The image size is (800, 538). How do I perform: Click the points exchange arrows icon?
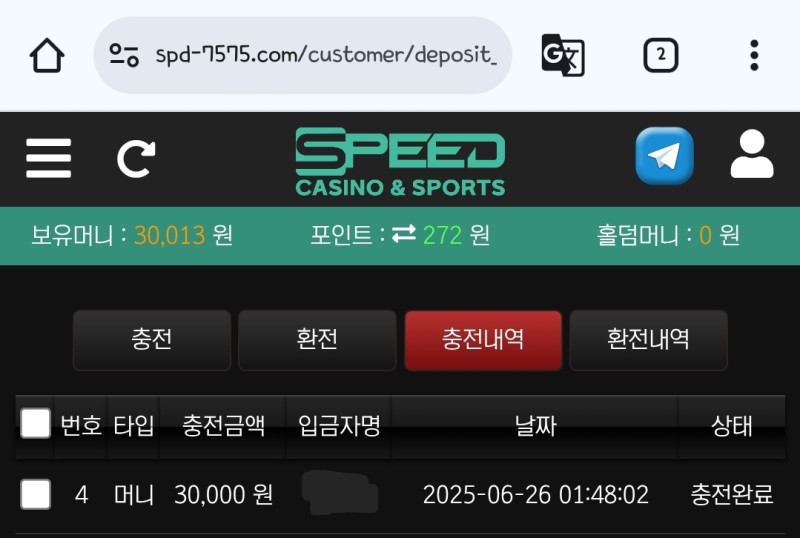click(x=404, y=234)
